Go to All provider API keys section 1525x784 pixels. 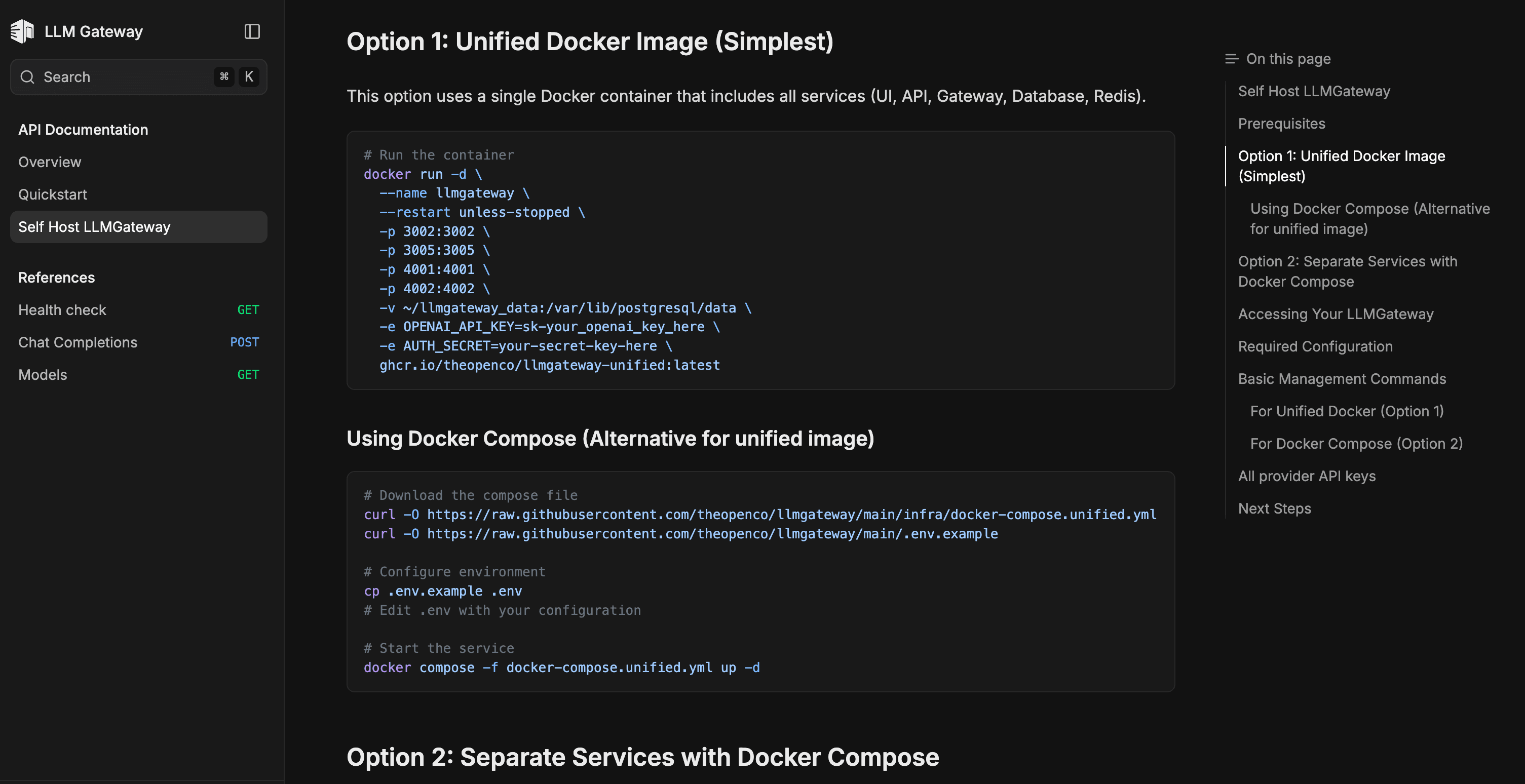pyautogui.click(x=1307, y=475)
